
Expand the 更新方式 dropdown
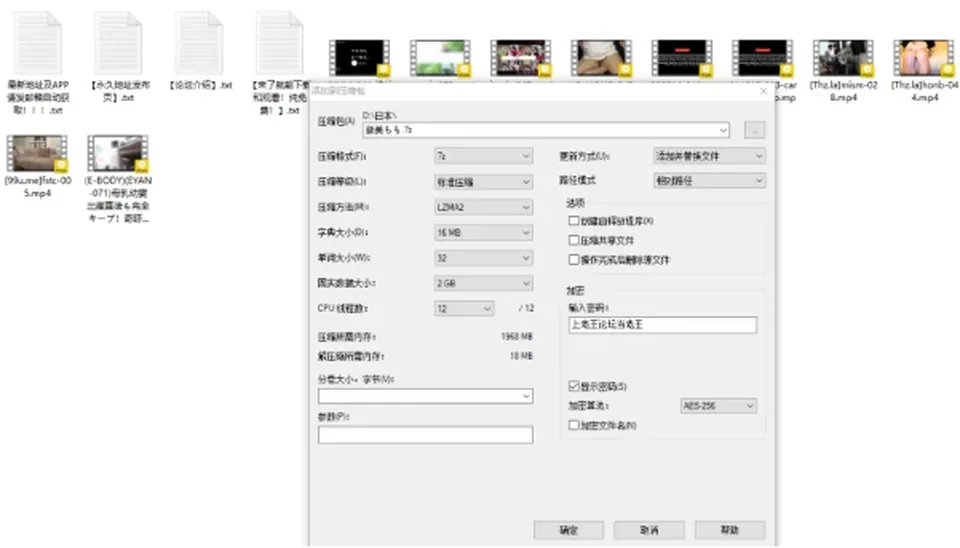click(710, 156)
